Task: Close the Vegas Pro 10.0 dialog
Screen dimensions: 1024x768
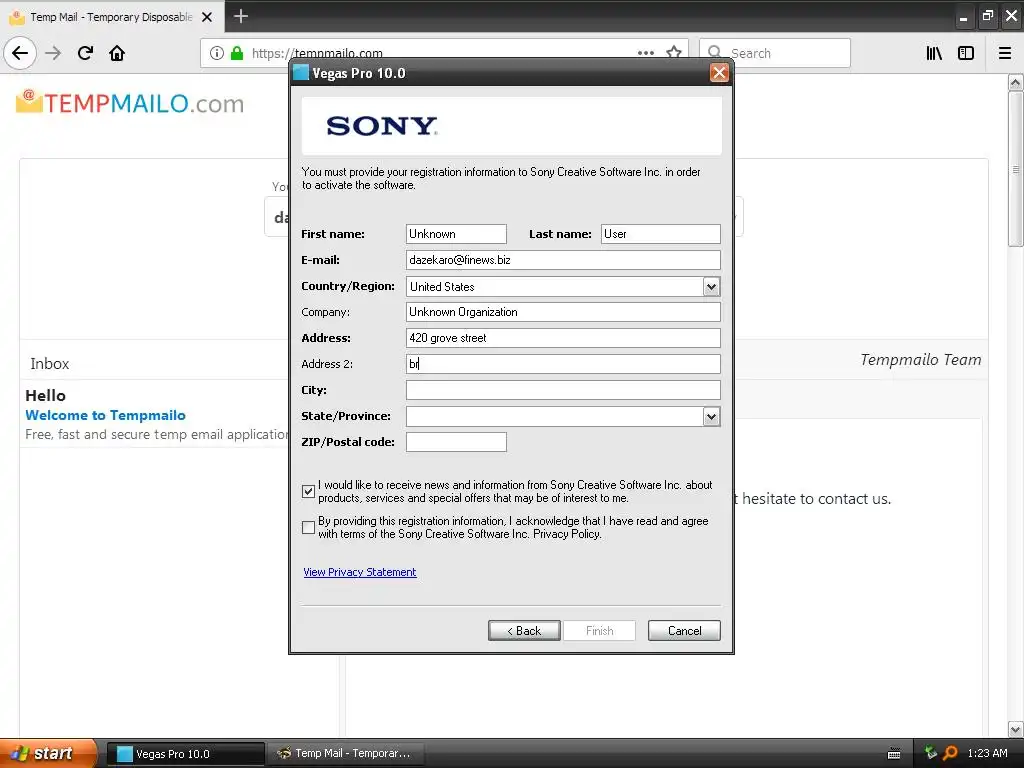Action: [x=719, y=72]
